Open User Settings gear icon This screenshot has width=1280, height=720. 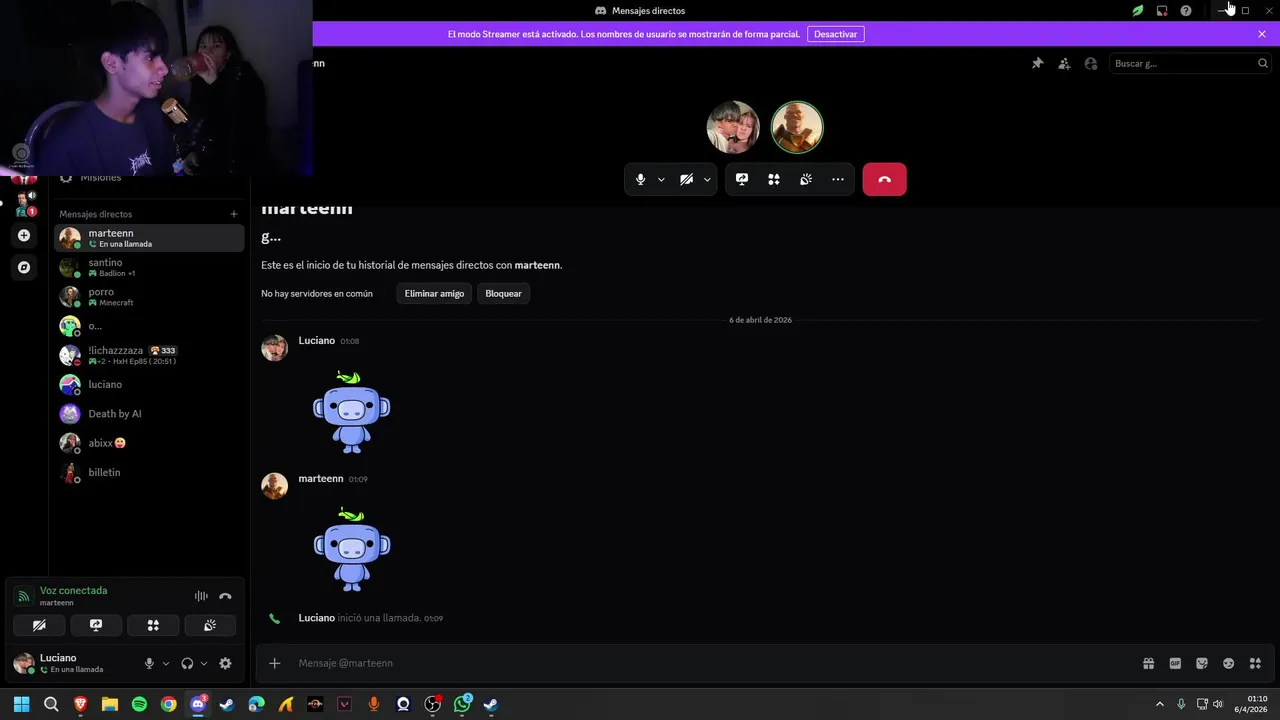[x=225, y=663]
